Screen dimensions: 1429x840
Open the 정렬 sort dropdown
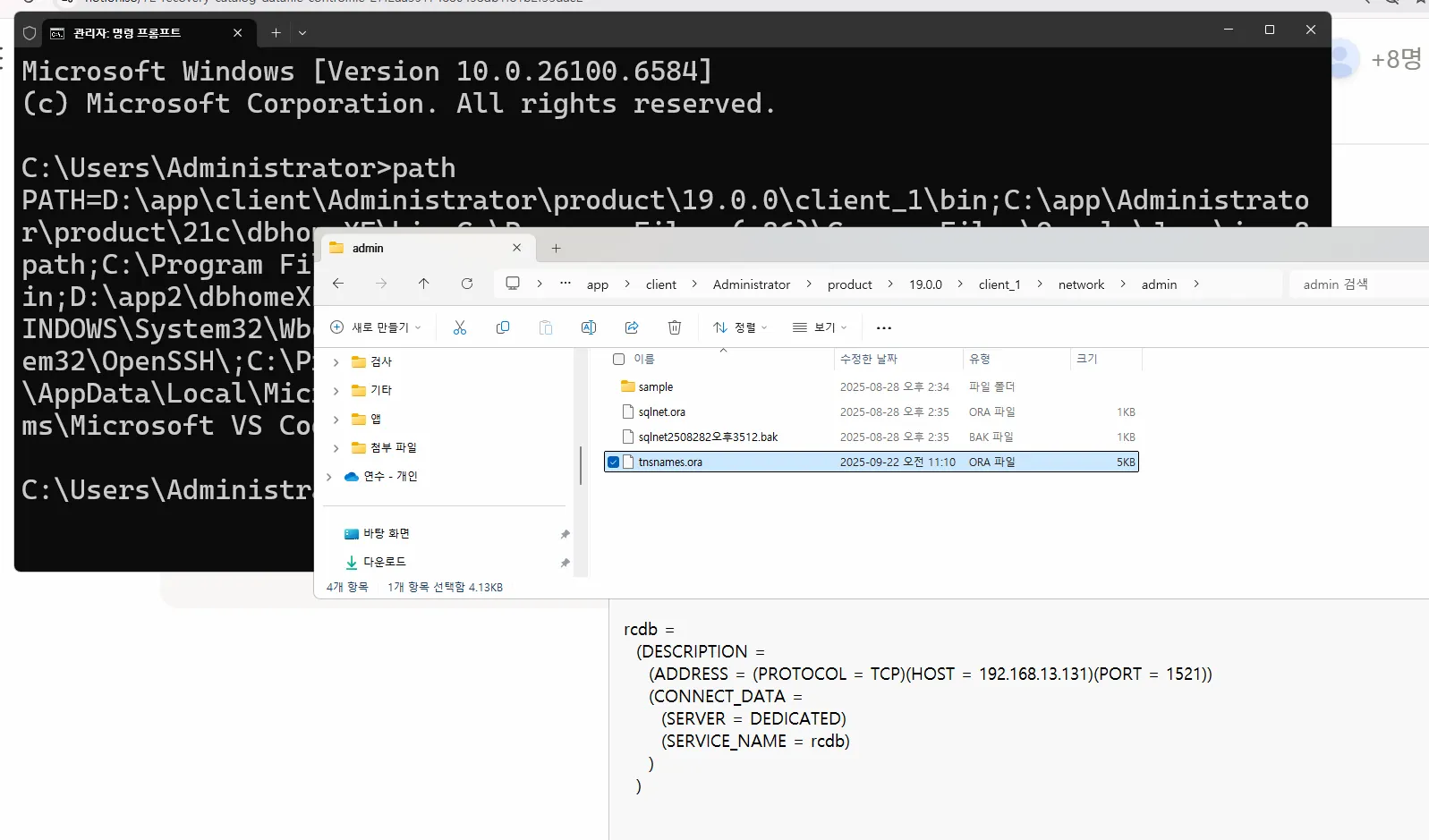tap(741, 327)
